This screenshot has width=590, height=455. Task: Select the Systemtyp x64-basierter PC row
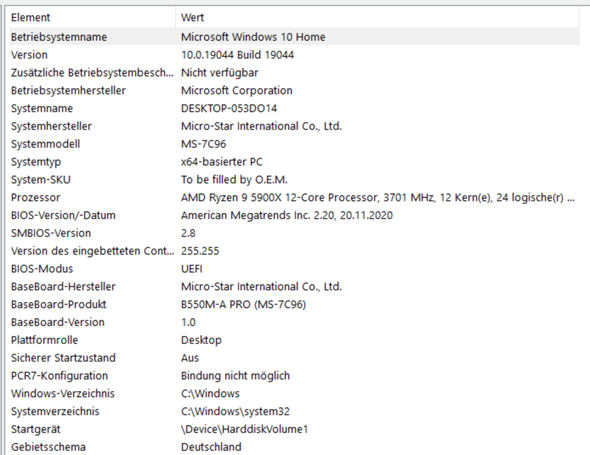pyautogui.click(x=294, y=162)
